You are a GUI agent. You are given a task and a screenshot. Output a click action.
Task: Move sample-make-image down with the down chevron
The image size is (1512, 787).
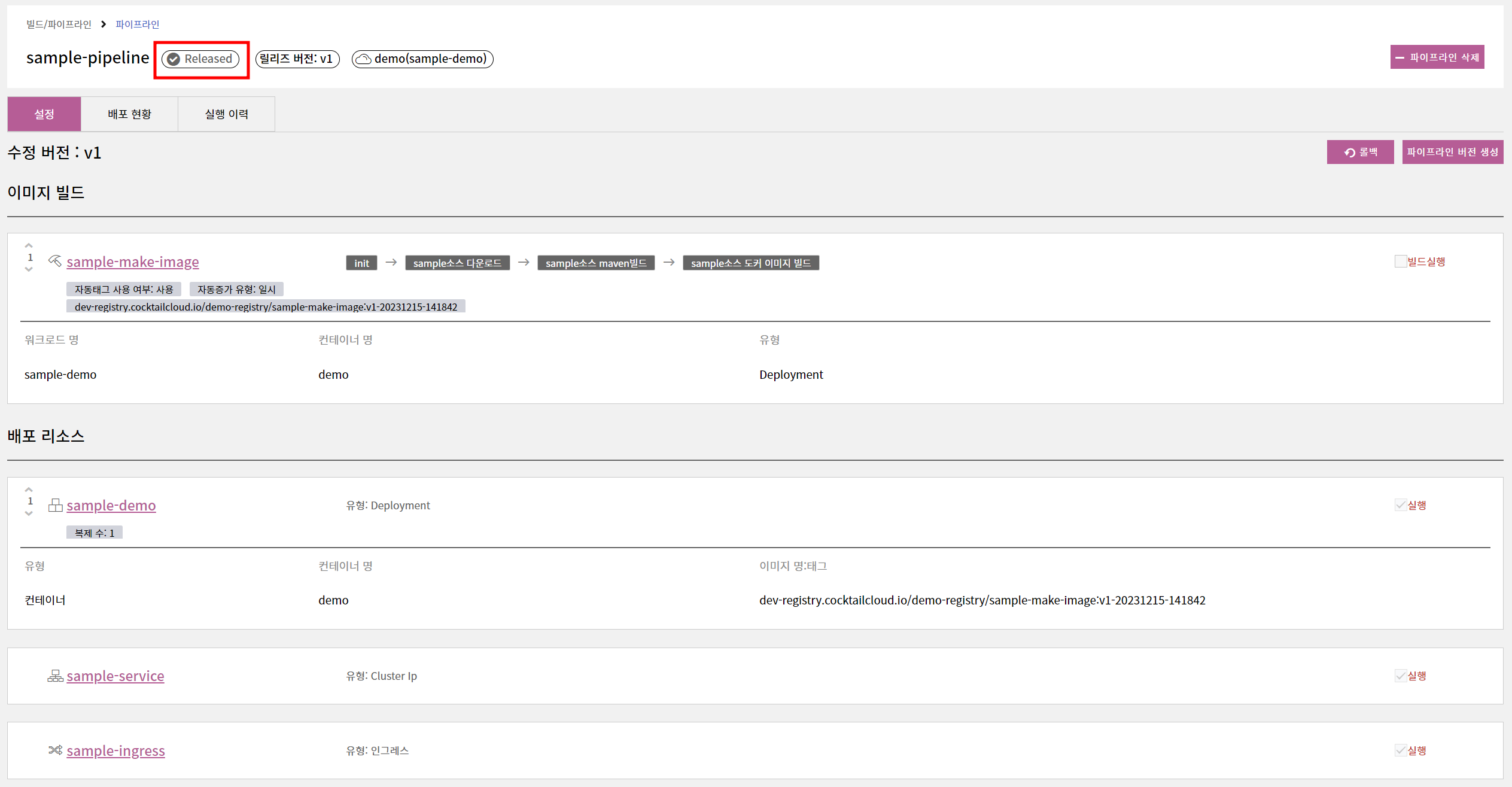coord(29,270)
